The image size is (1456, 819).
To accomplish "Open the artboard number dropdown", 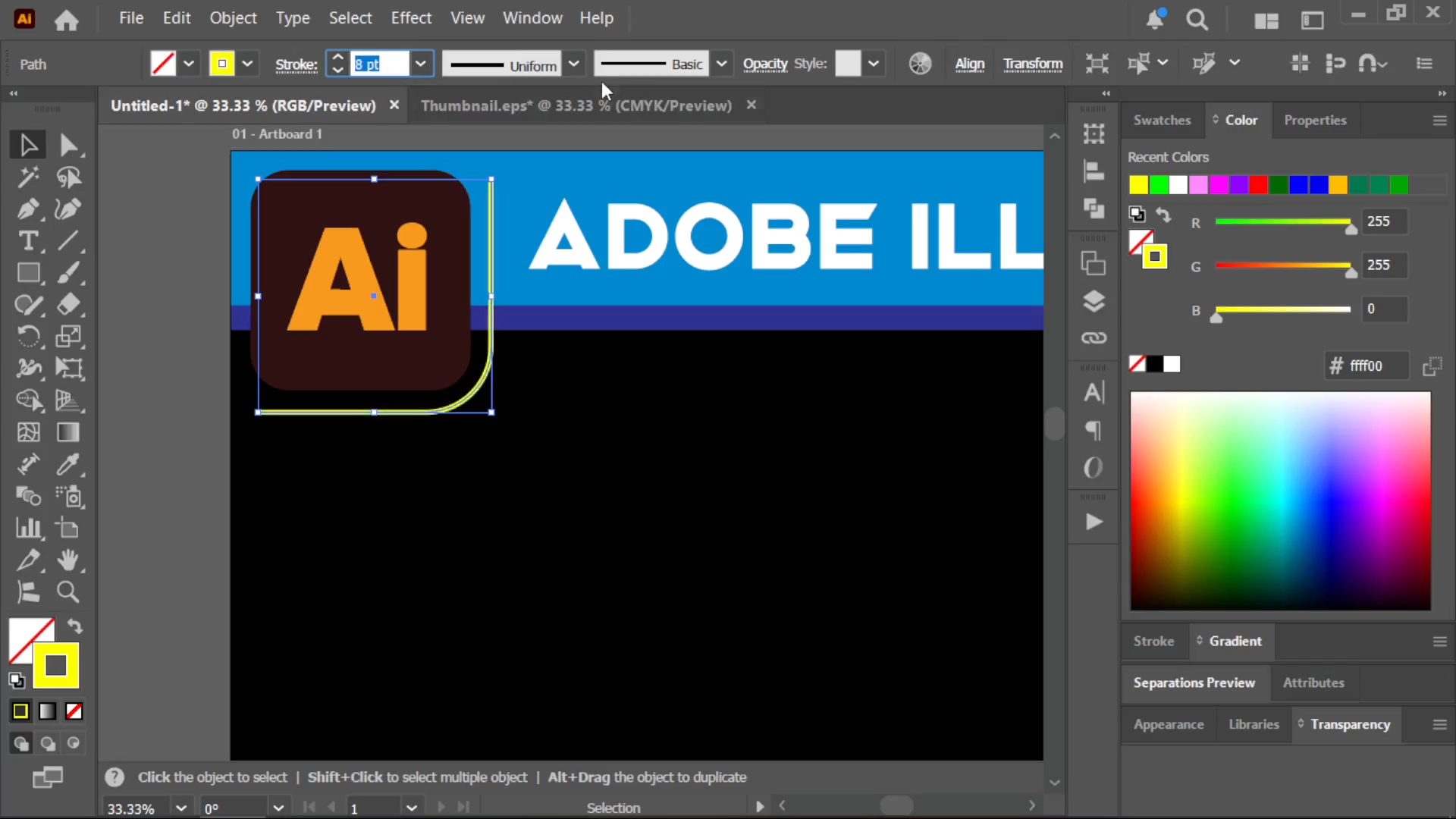I will [412, 808].
